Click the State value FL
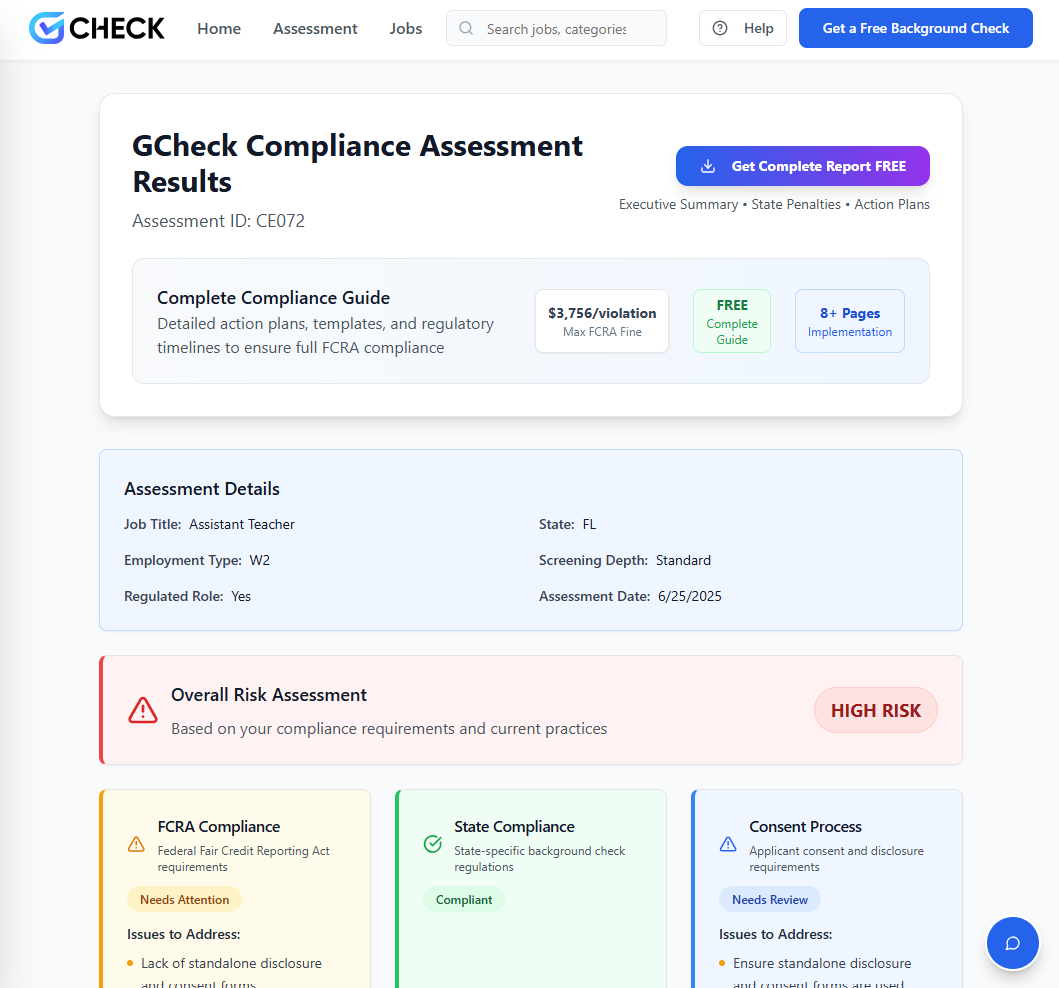The height and width of the screenshot is (988, 1059). 590,524
